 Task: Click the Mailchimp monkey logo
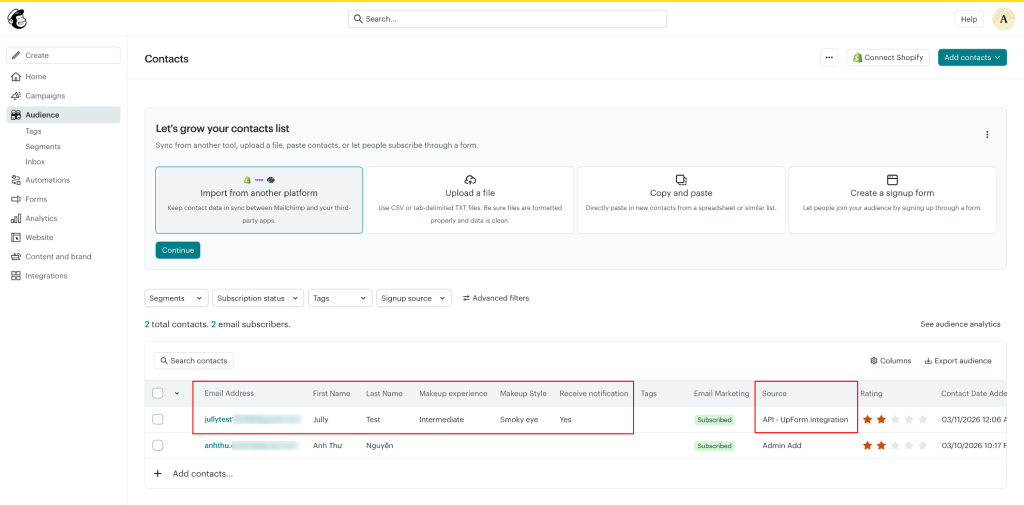pos(17,19)
